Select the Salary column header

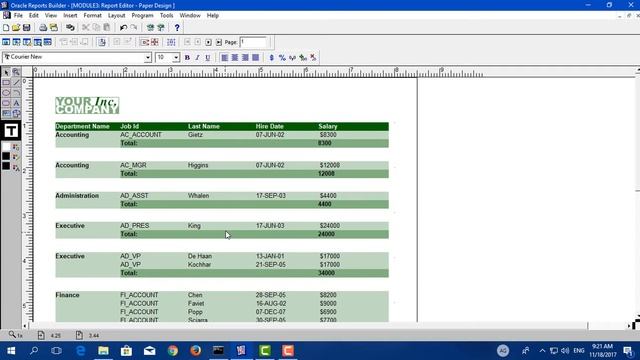pos(328,127)
